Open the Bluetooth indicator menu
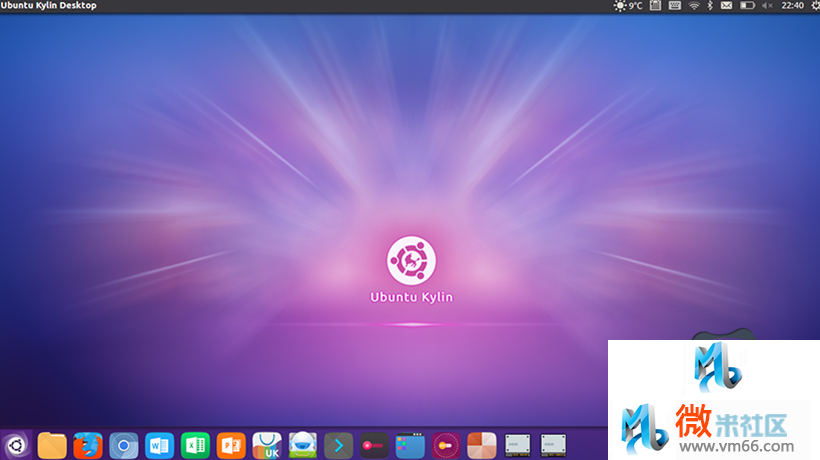 710,6
